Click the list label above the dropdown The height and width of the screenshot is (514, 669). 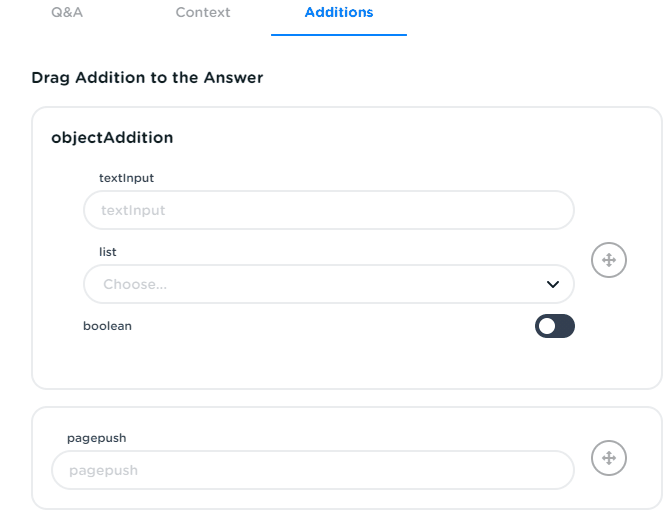108,252
